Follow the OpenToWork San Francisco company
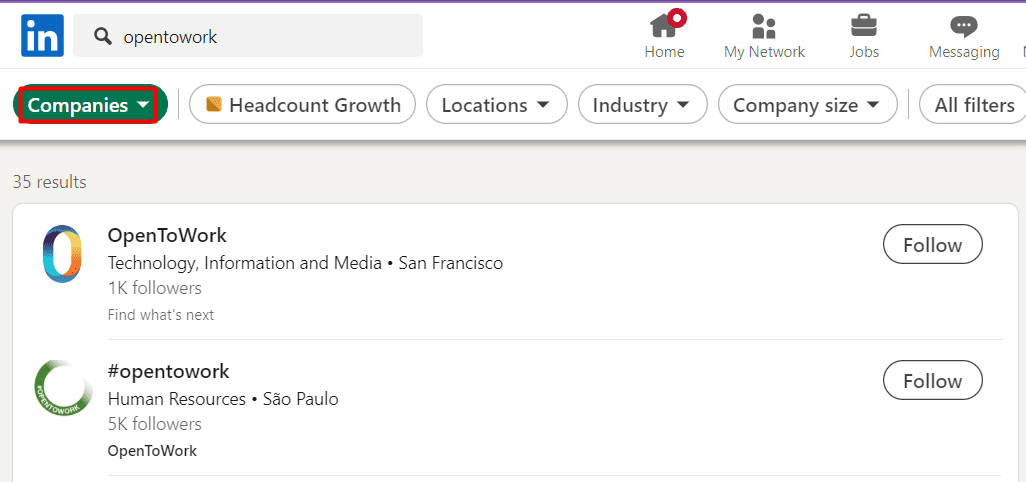The width and height of the screenshot is (1026, 482). [932, 245]
